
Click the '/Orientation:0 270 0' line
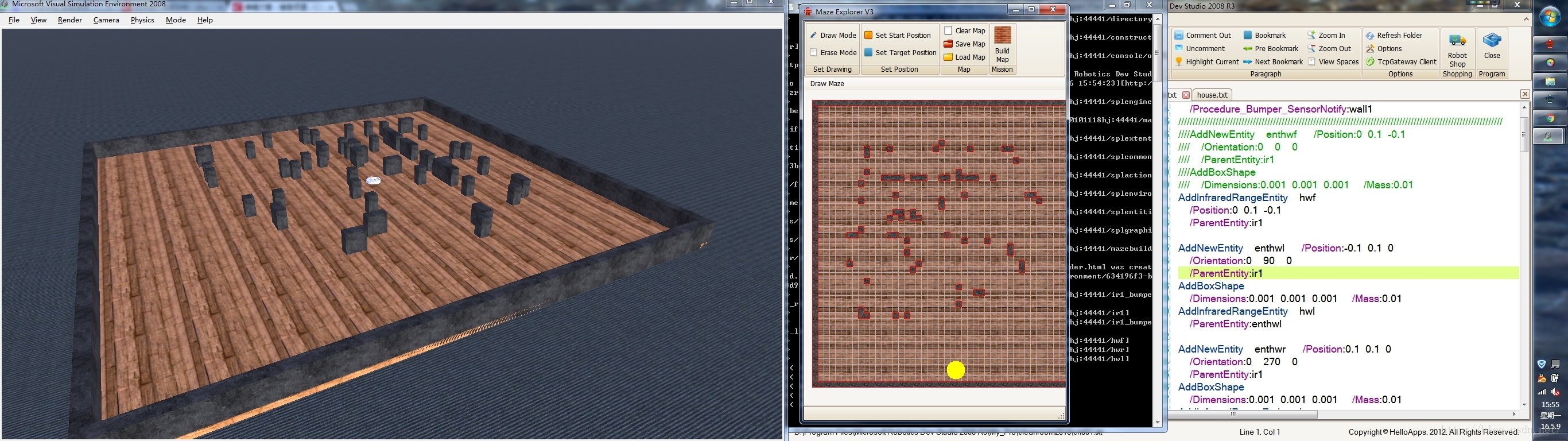[1244, 362]
